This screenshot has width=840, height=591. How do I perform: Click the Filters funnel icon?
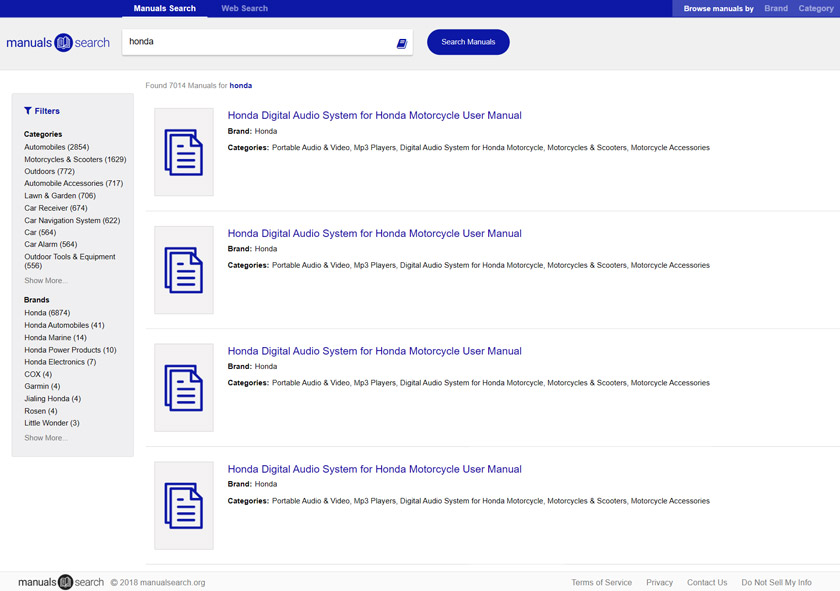[28, 111]
